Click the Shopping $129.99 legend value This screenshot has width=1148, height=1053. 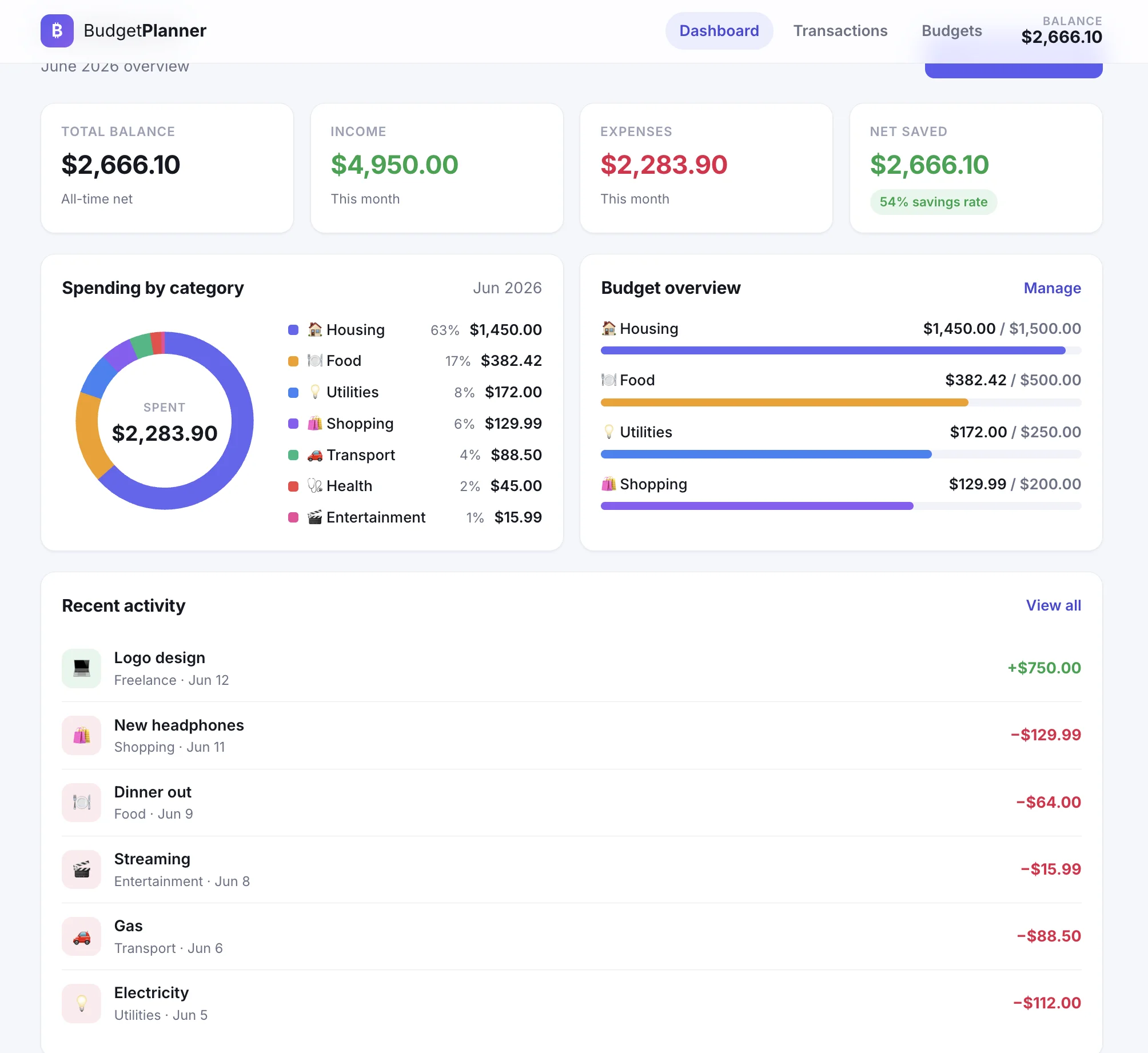513,424
